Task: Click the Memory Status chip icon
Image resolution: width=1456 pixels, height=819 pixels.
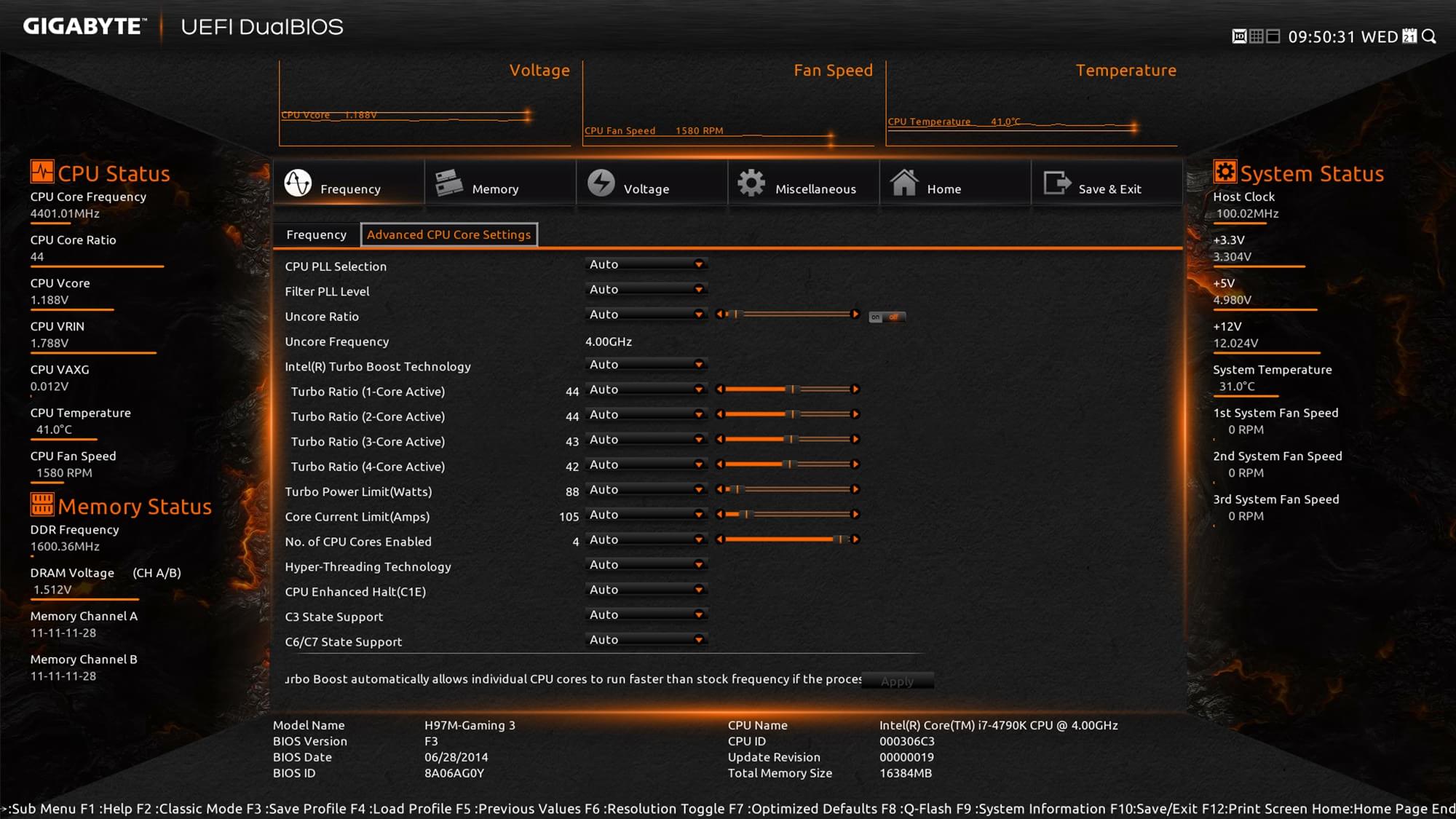Action: 42,504
